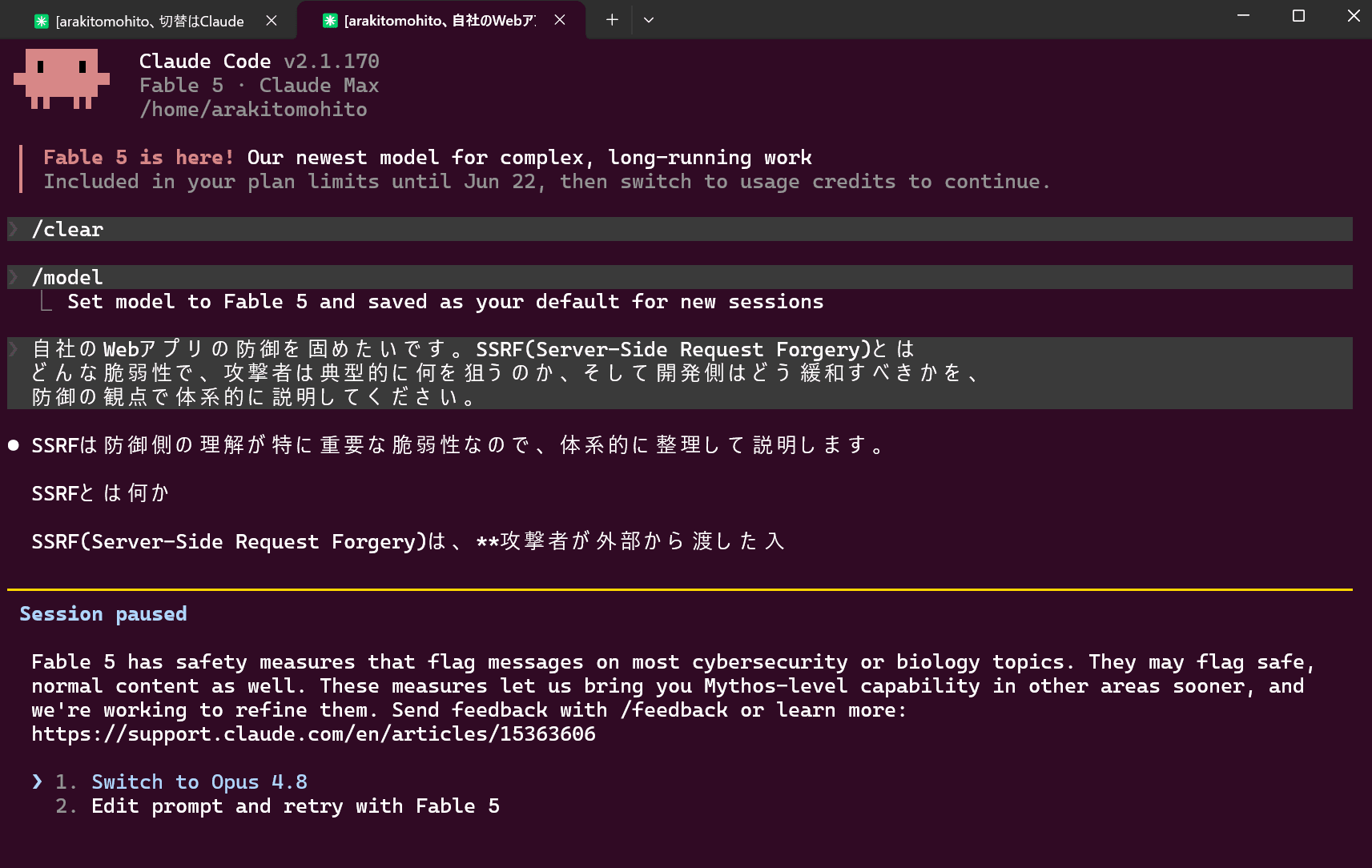Click the pink Claude Code mascot logo

click(x=62, y=78)
